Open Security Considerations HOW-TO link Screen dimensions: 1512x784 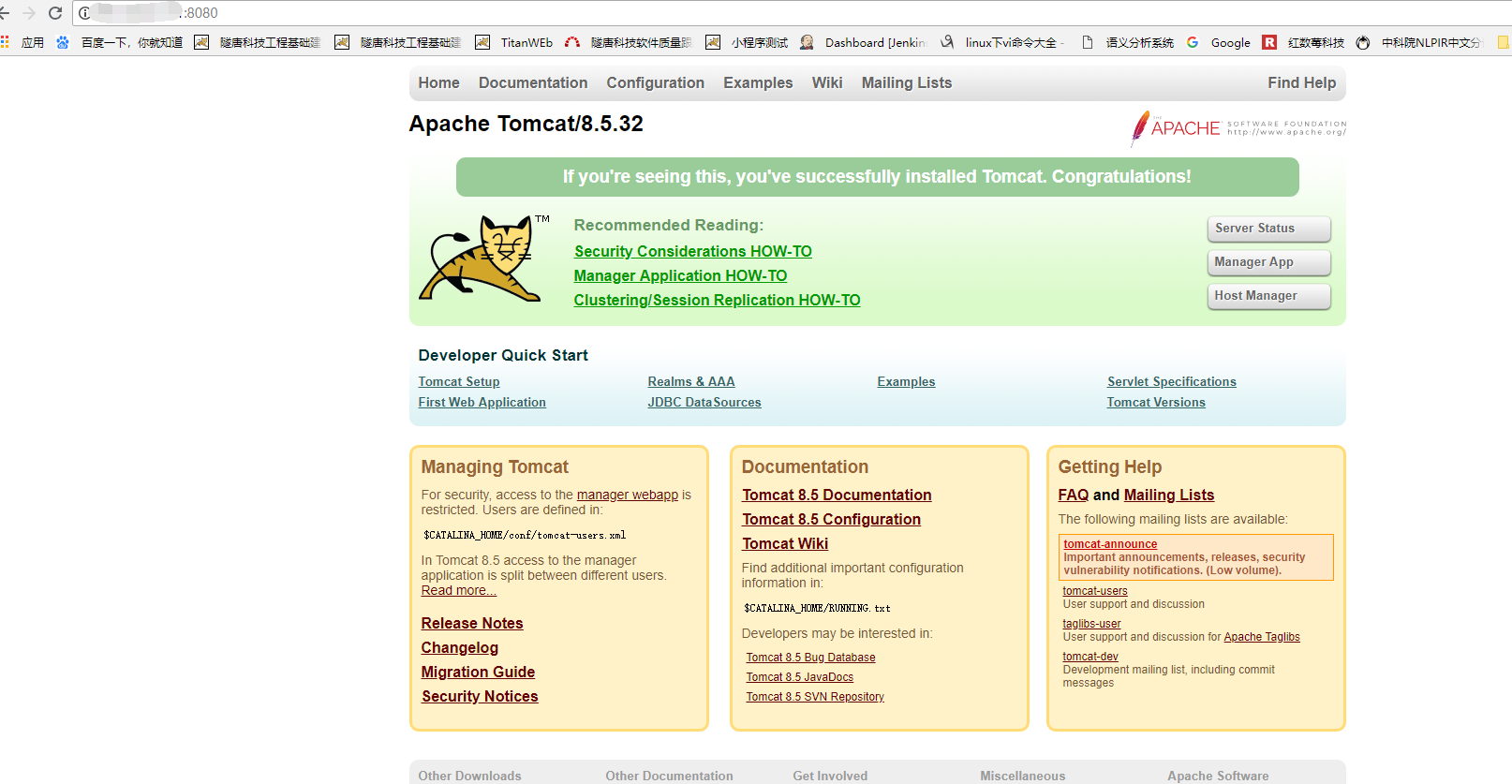pyautogui.click(x=693, y=251)
